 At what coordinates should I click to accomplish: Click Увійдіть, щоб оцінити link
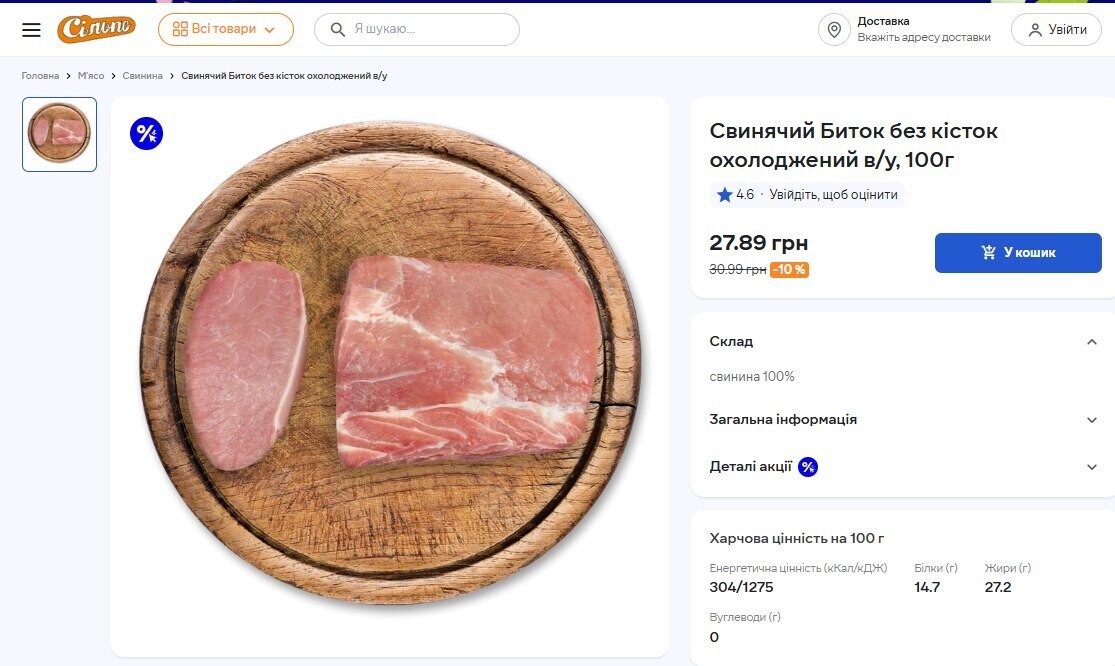[x=833, y=195]
